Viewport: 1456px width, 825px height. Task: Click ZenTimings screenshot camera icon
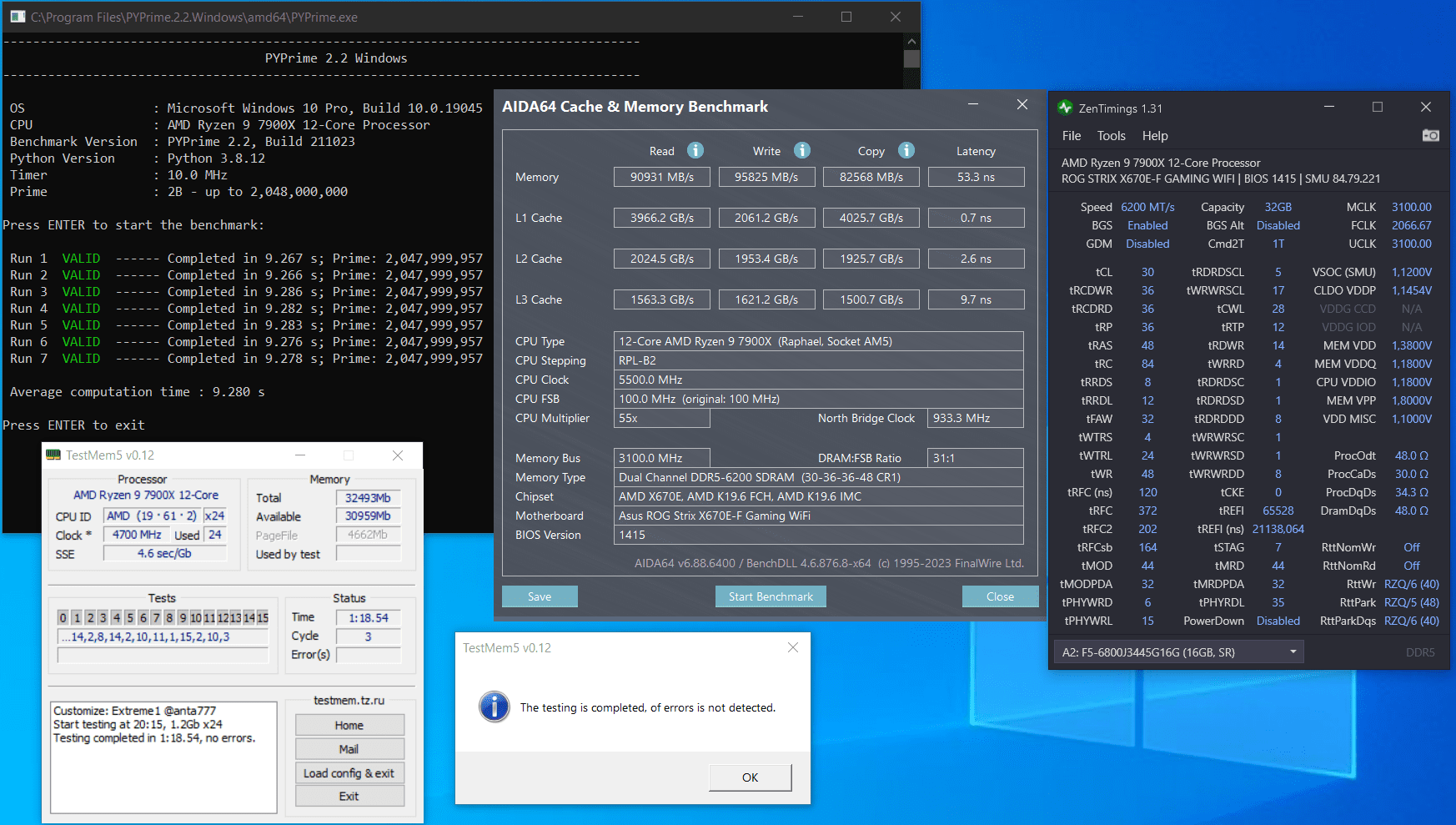[1431, 135]
